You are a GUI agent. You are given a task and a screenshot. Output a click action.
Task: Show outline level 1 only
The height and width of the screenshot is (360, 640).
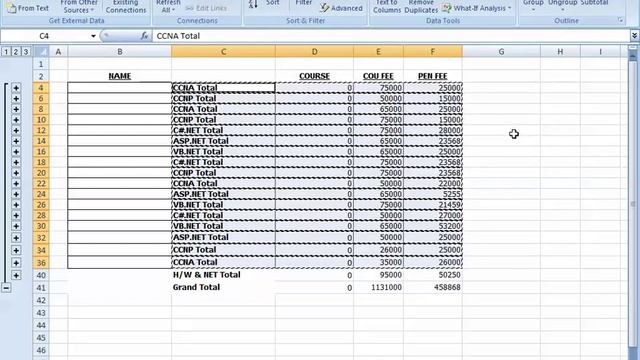[x=6, y=52]
